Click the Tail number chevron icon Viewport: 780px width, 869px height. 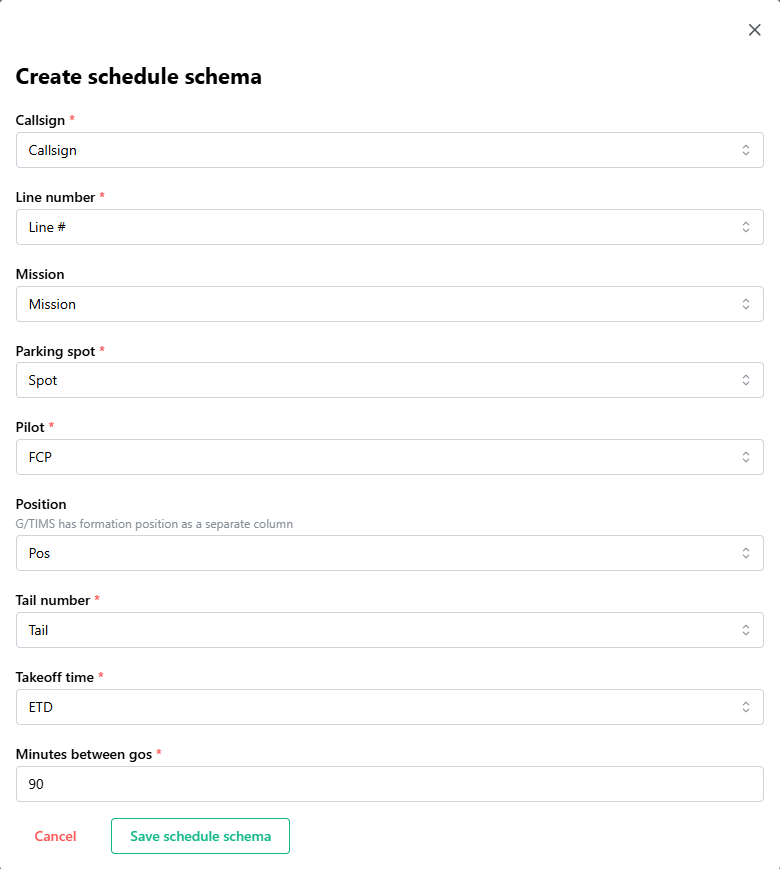pyautogui.click(x=745, y=630)
